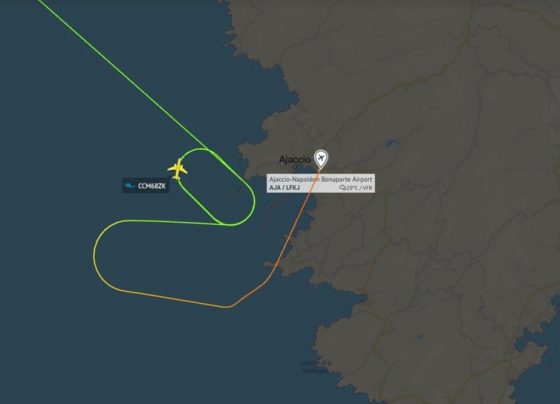Click the small lake northeast of the airport
The height and width of the screenshot is (404, 560).
(x=392, y=144)
